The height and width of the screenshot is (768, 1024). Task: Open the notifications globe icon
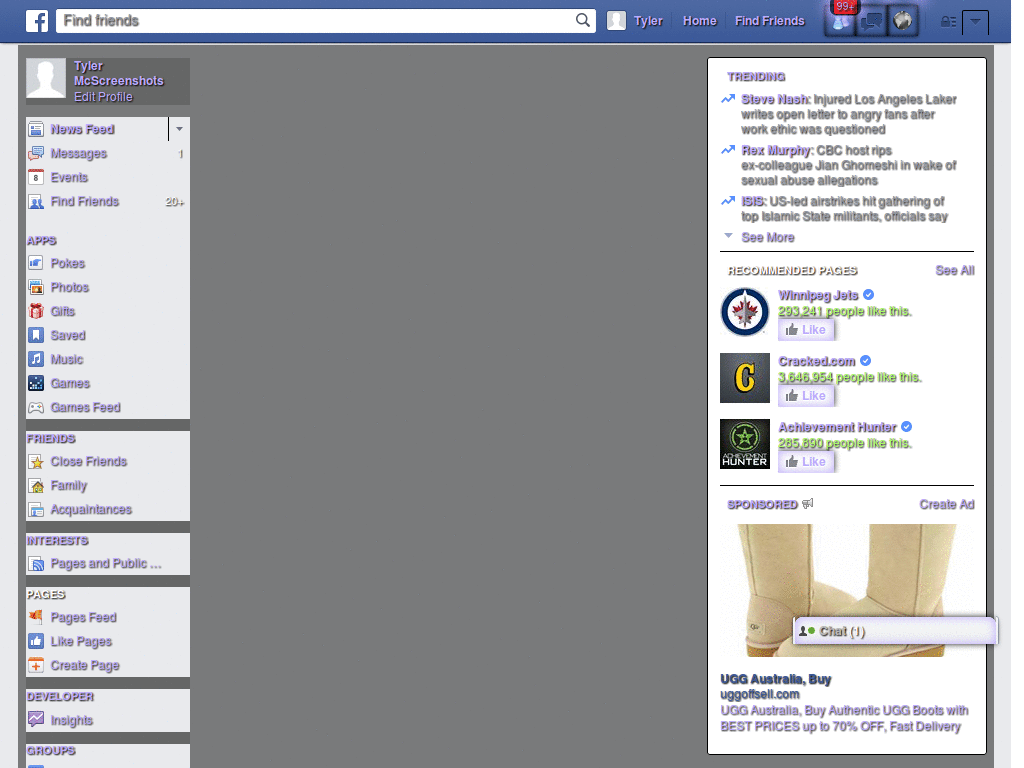(x=903, y=22)
